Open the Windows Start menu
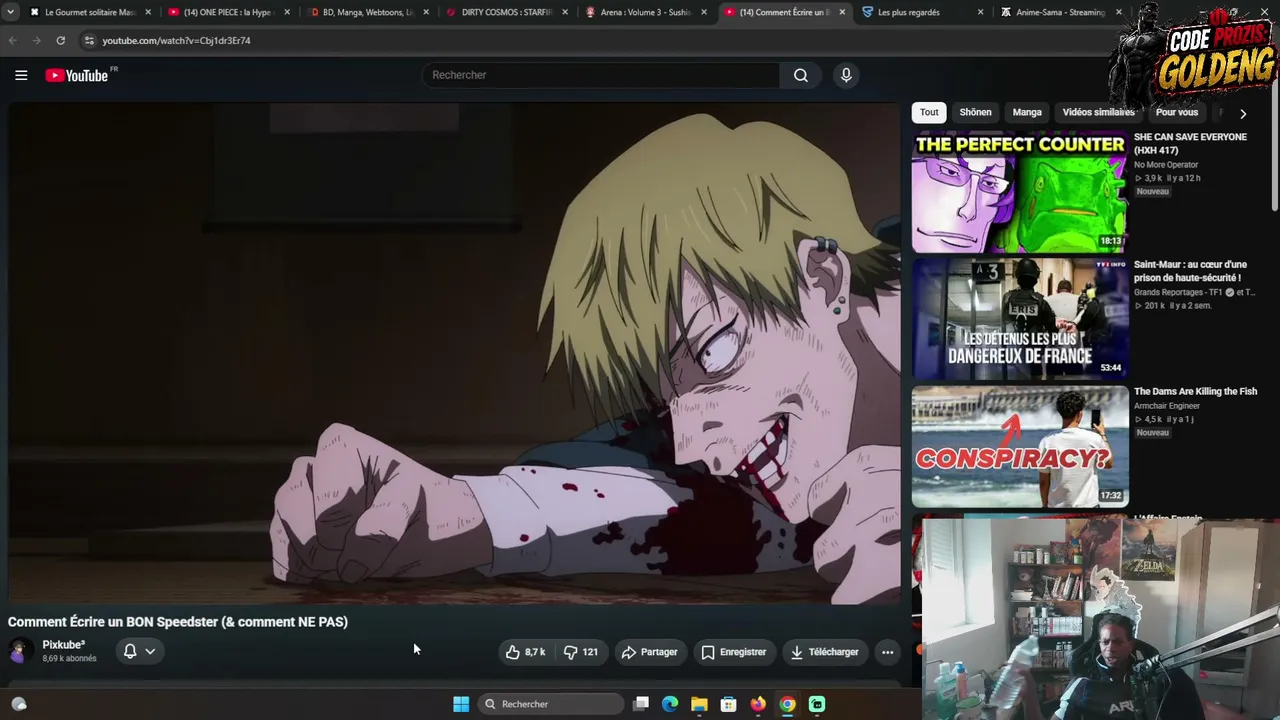 click(x=461, y=704)
